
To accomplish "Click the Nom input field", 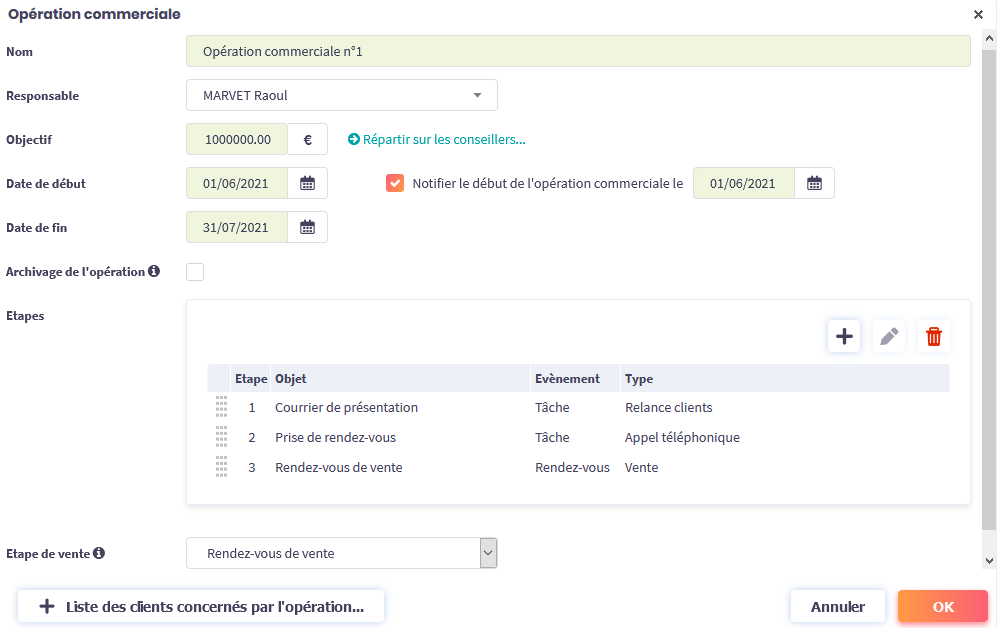I will 577,51.
